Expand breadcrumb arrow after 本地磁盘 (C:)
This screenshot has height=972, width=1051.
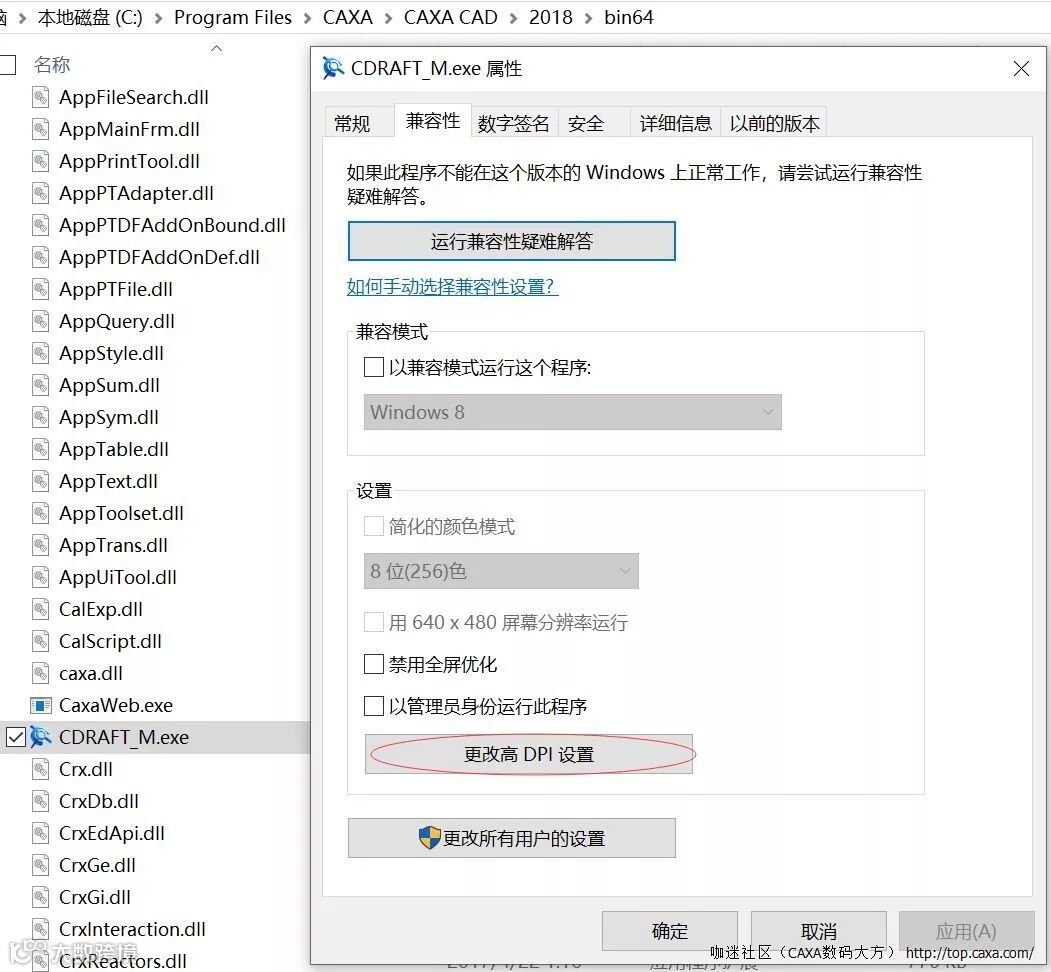(159, 18)
